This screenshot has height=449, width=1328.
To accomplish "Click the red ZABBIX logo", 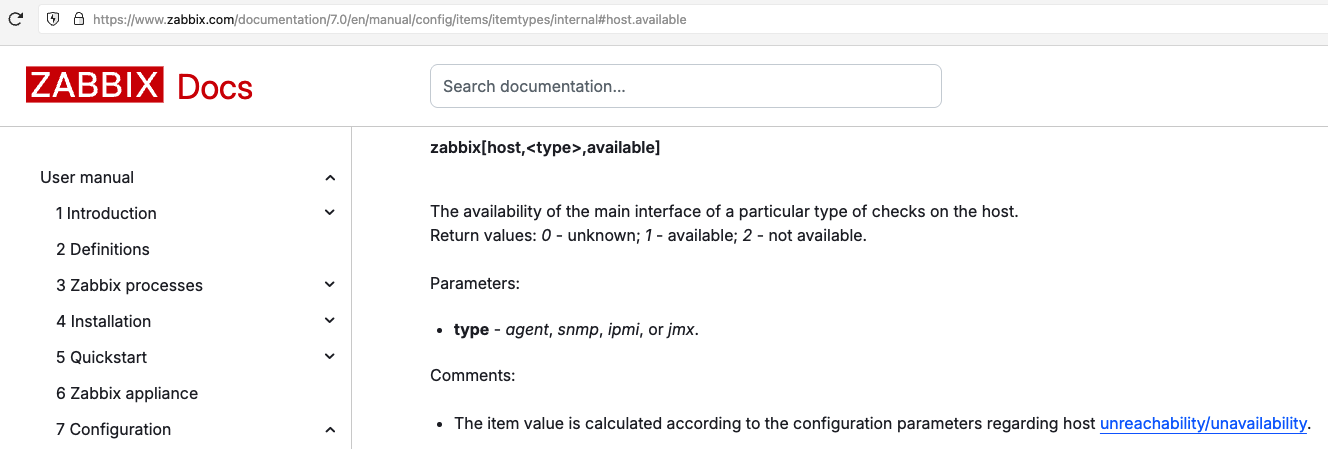I will pyautogui.click(x=94, y=86).
